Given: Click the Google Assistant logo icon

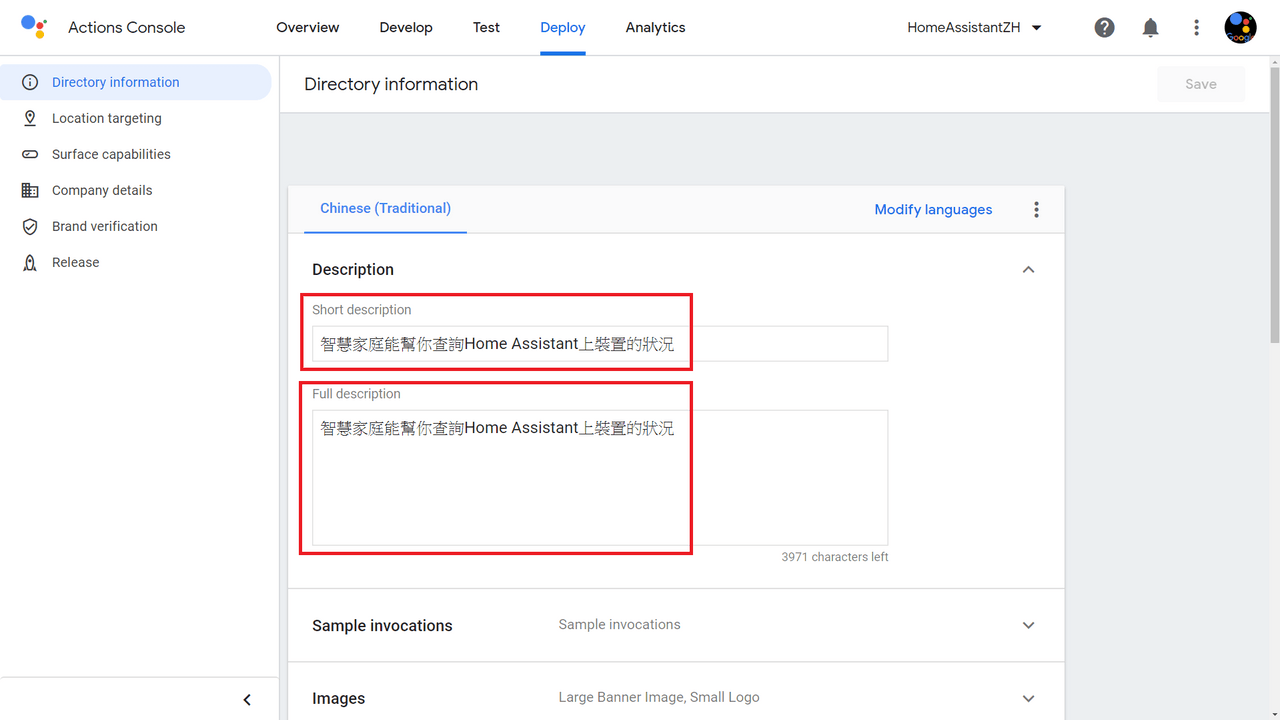Looking at the screenshot, I should (34, 27).
